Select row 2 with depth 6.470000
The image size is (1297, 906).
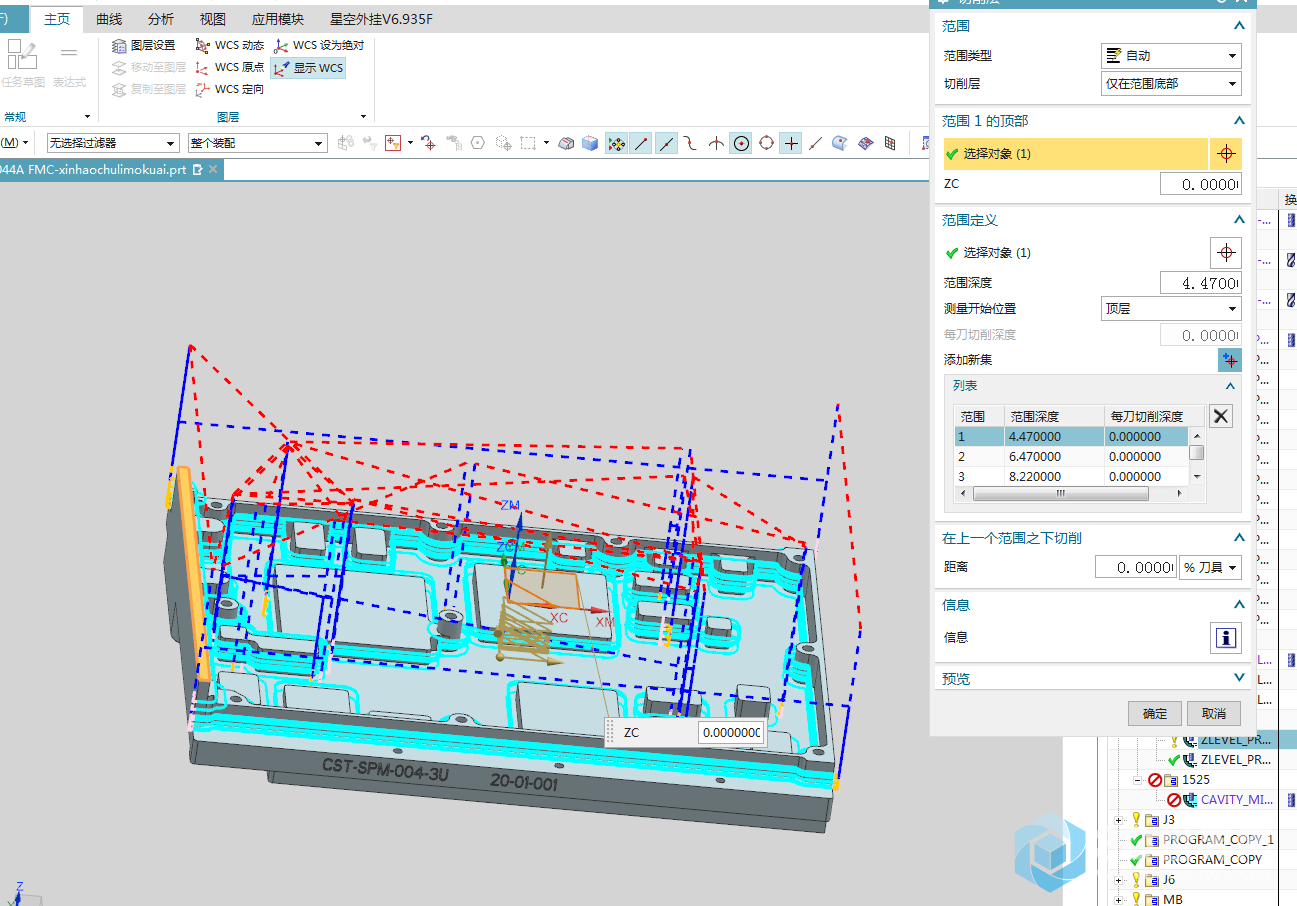click(x=1071, y=456)
